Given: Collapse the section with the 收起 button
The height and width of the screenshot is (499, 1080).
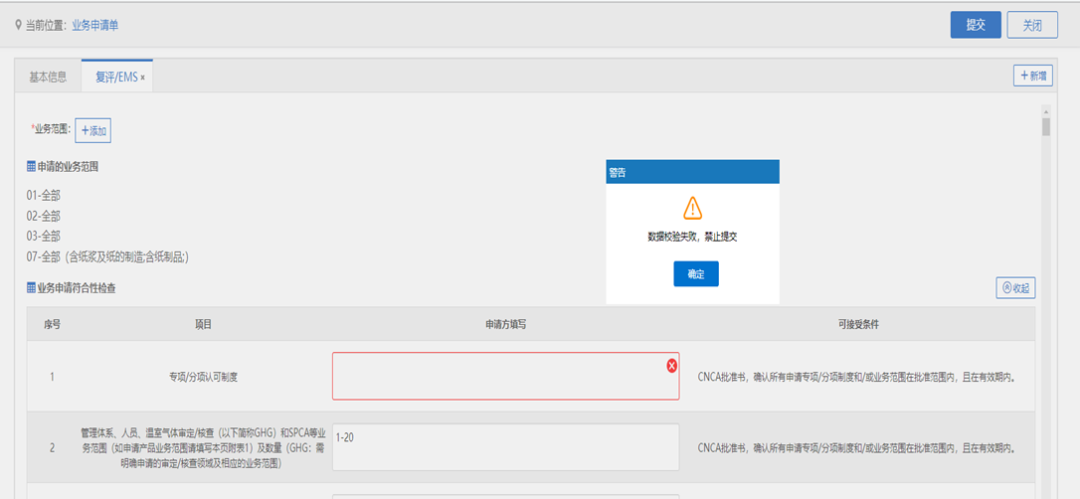Looking at the screenshot, I should coord(1015,288).
